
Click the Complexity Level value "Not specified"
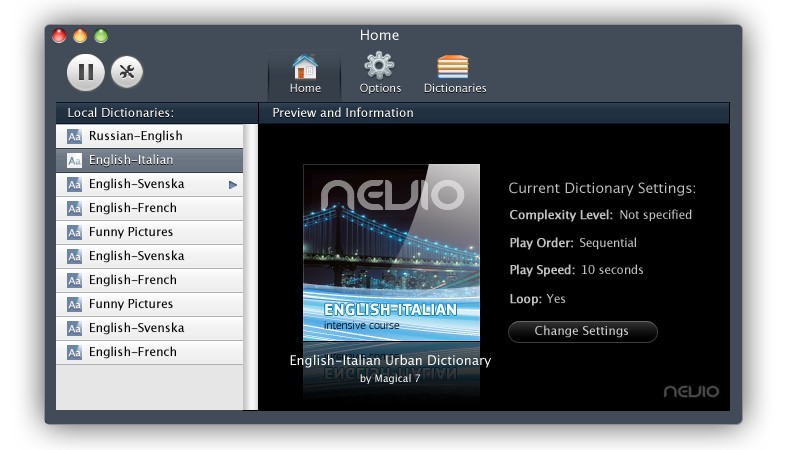tap(655, 215)
